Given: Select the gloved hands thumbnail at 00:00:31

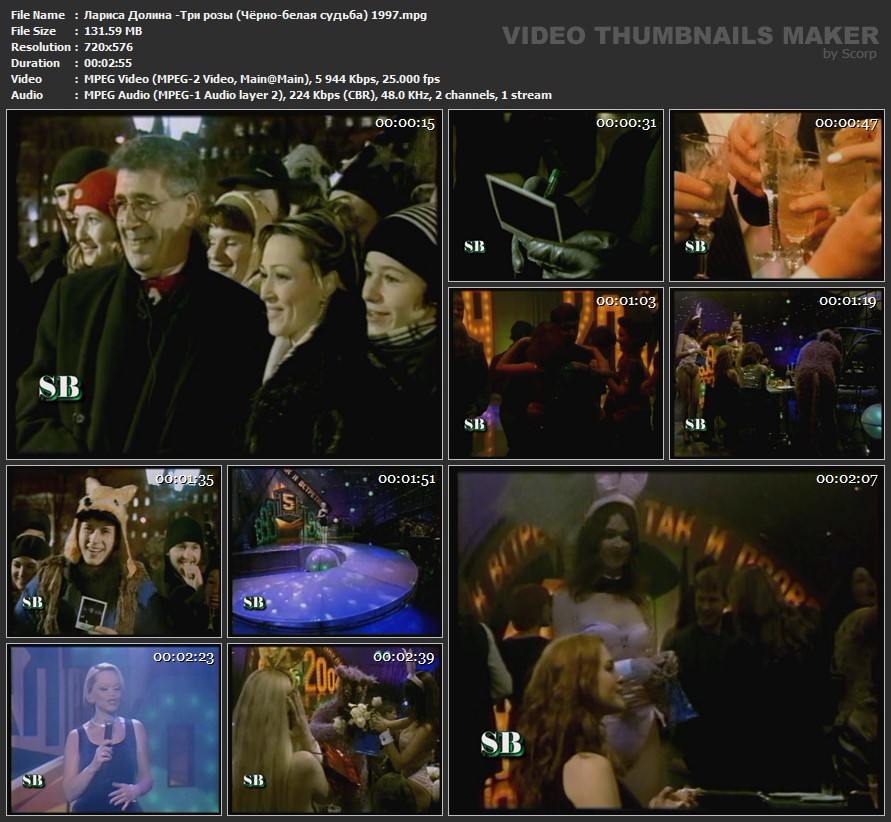Looking at the screenshot, I should pos(555,195).
